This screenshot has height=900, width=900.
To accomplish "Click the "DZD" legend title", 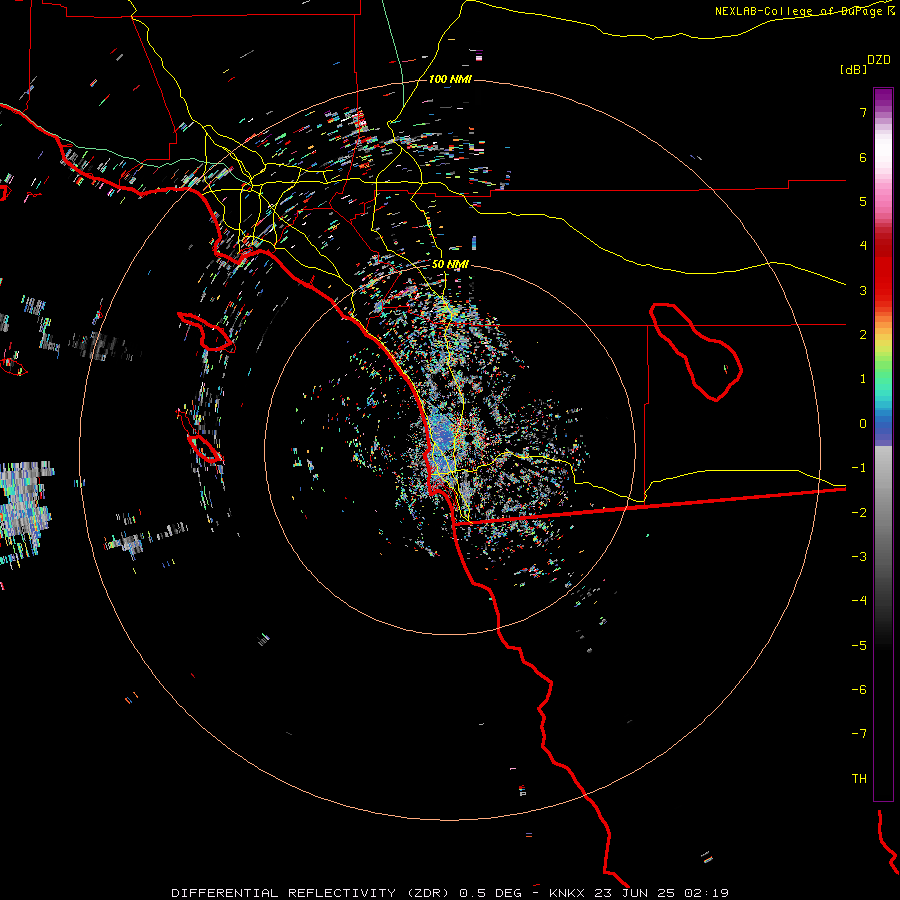I will click(879, 60).
